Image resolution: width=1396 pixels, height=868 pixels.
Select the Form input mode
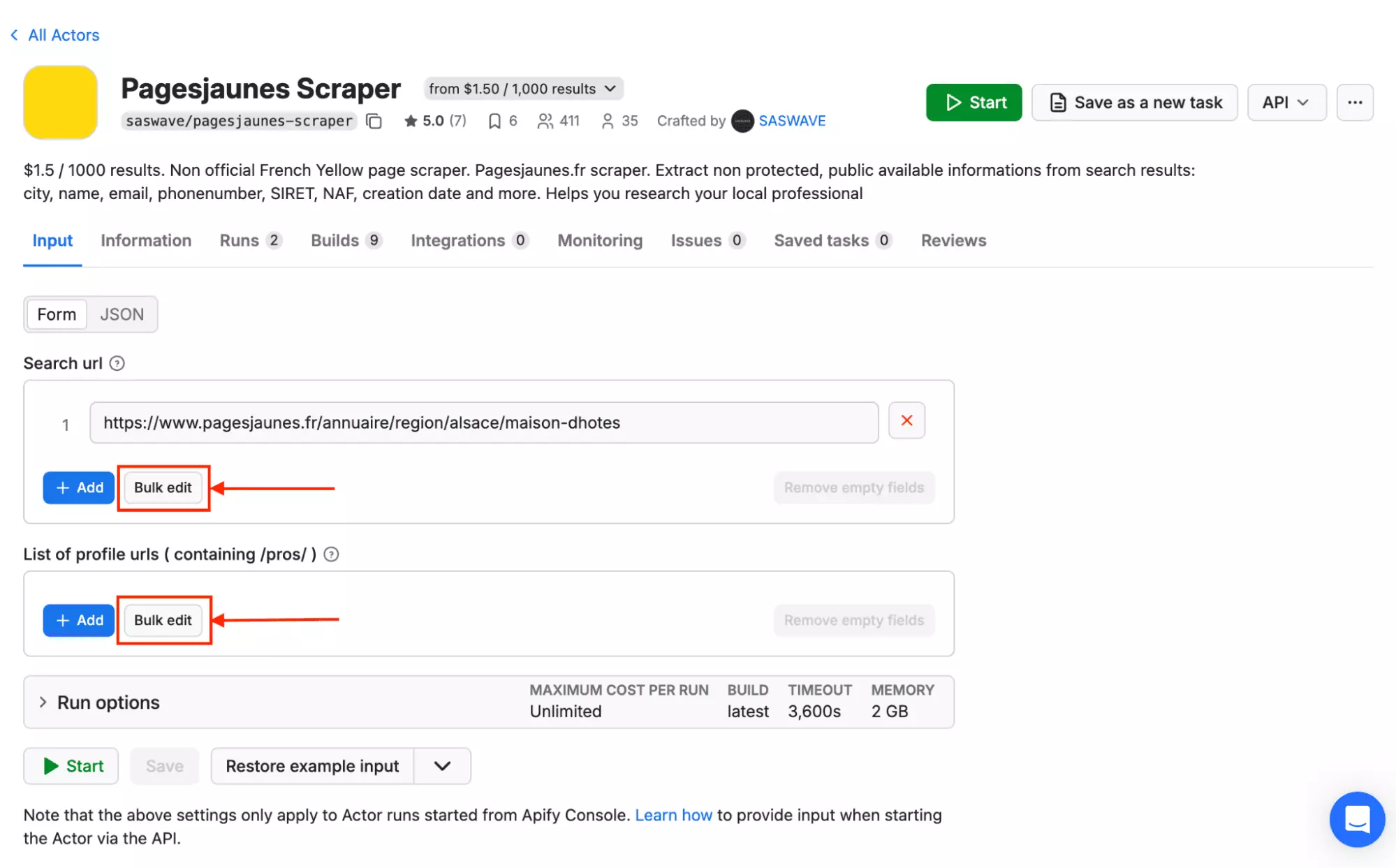(57, 314)
